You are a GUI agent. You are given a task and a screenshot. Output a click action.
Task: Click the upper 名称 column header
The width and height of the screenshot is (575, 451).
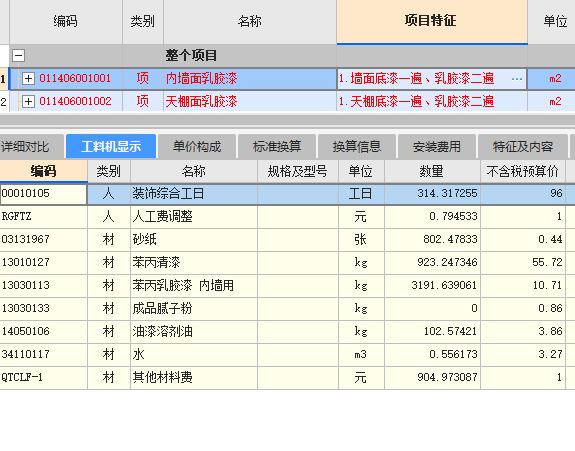[x=250, y=21]
